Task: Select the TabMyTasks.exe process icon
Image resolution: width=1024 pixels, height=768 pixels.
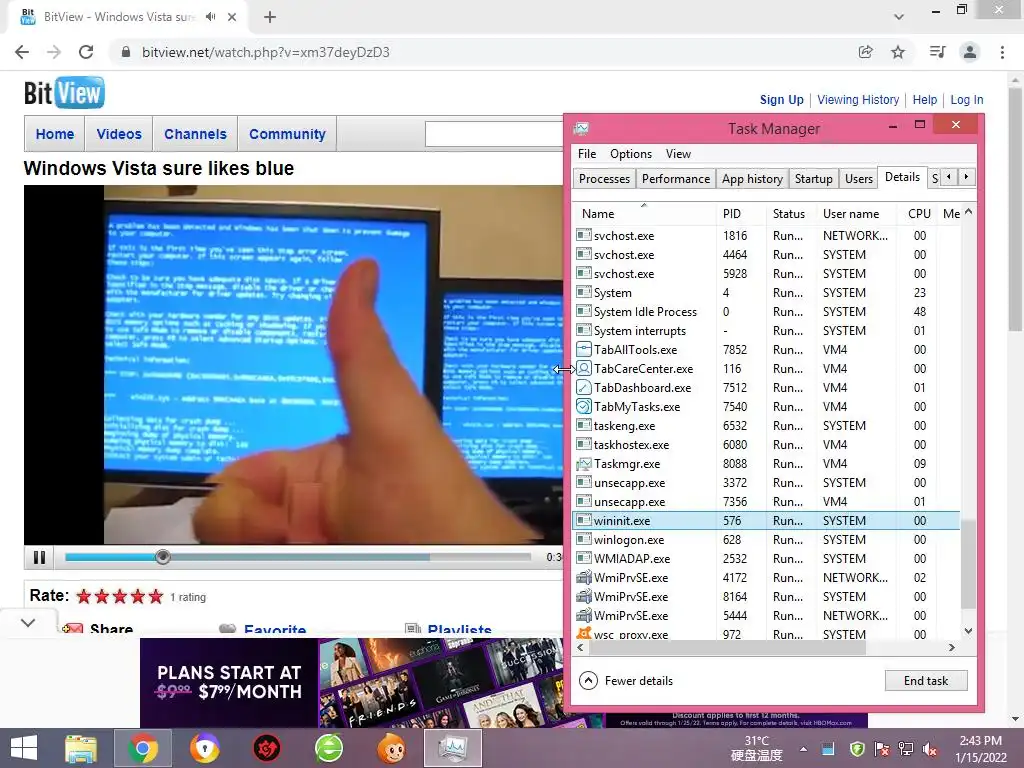Action: point(584,406)
